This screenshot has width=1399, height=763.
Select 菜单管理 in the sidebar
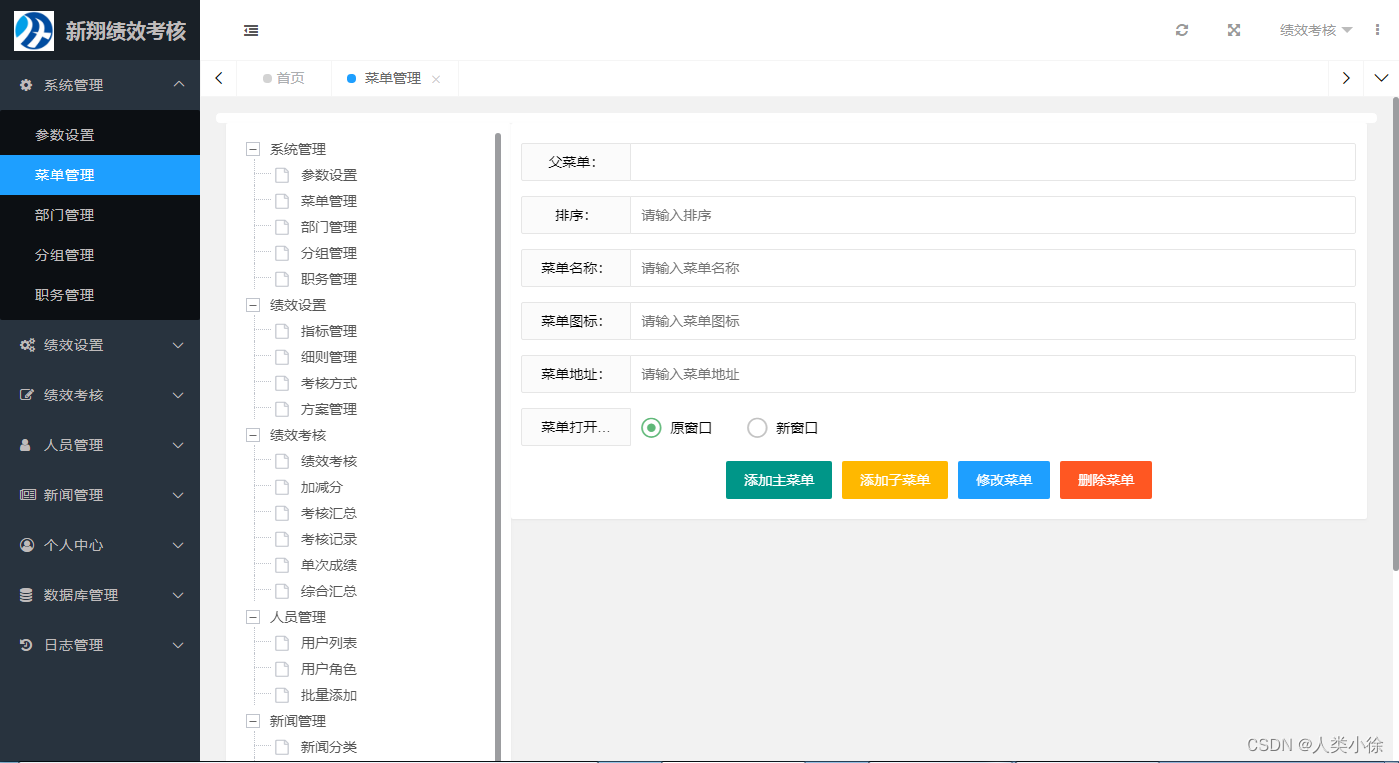(100, 175)
